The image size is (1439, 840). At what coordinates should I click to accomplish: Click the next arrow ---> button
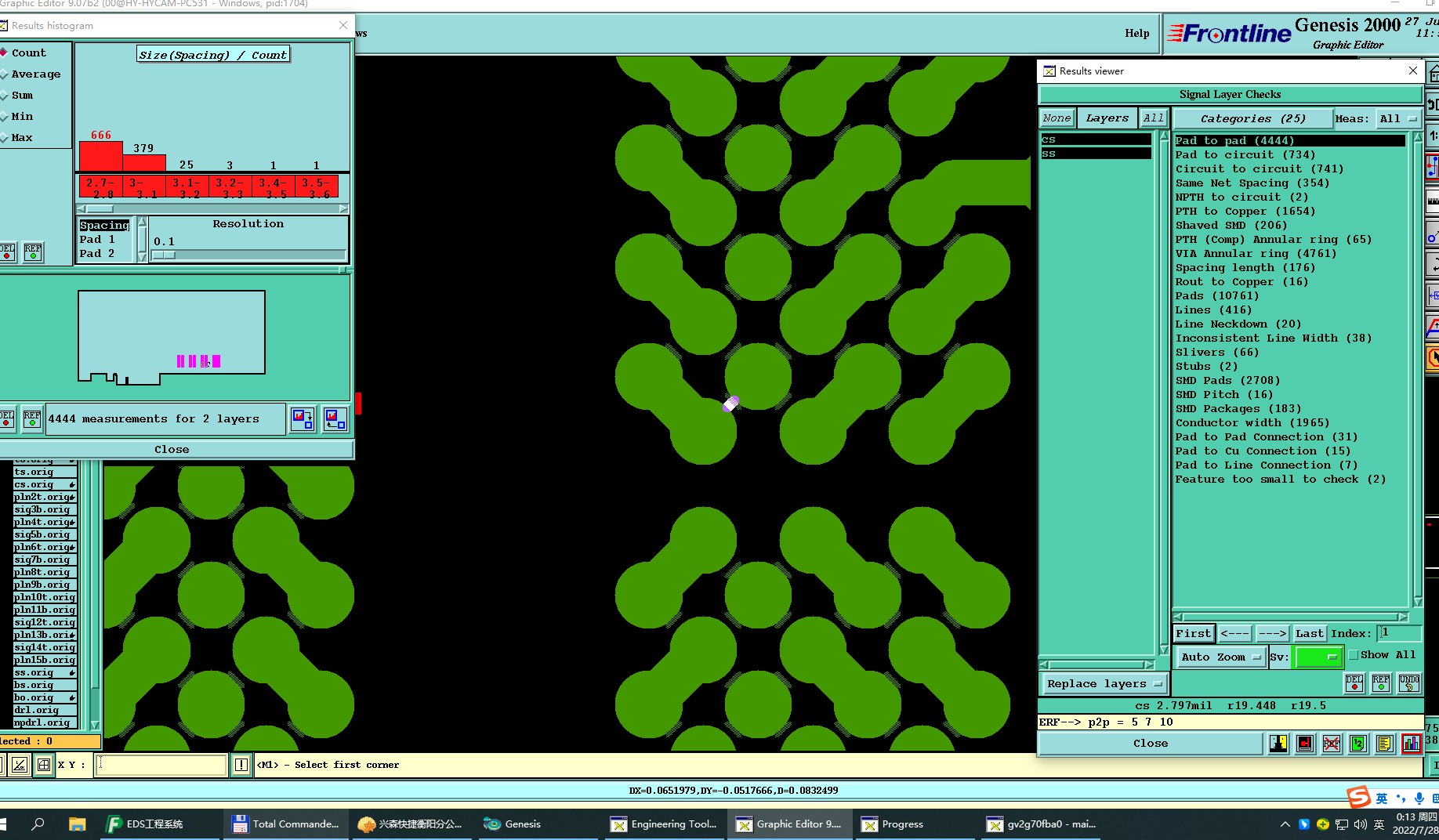click(1272, 633)
